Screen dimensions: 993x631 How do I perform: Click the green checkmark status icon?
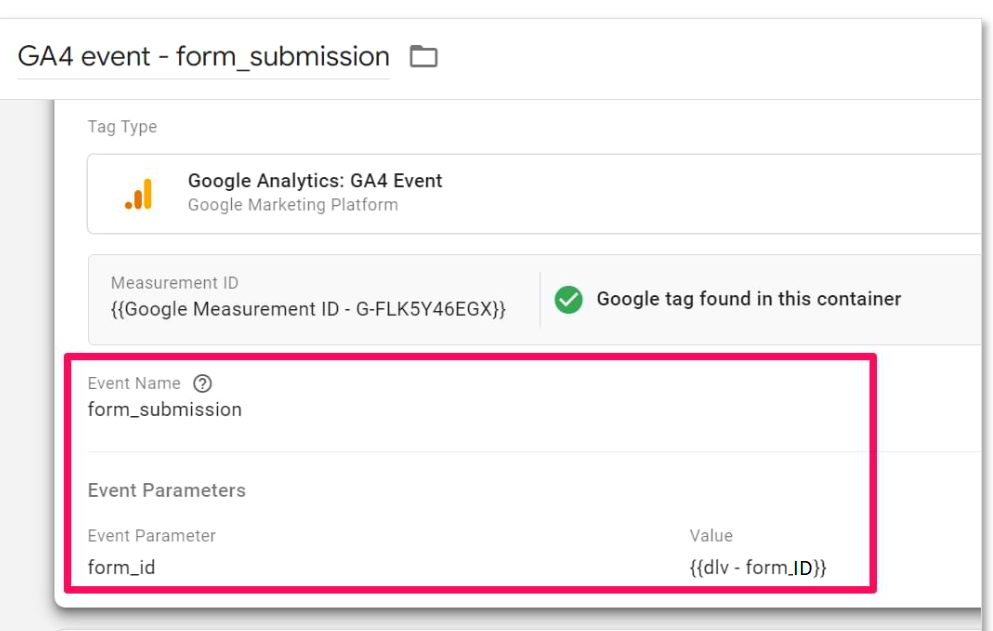point(568,300)
